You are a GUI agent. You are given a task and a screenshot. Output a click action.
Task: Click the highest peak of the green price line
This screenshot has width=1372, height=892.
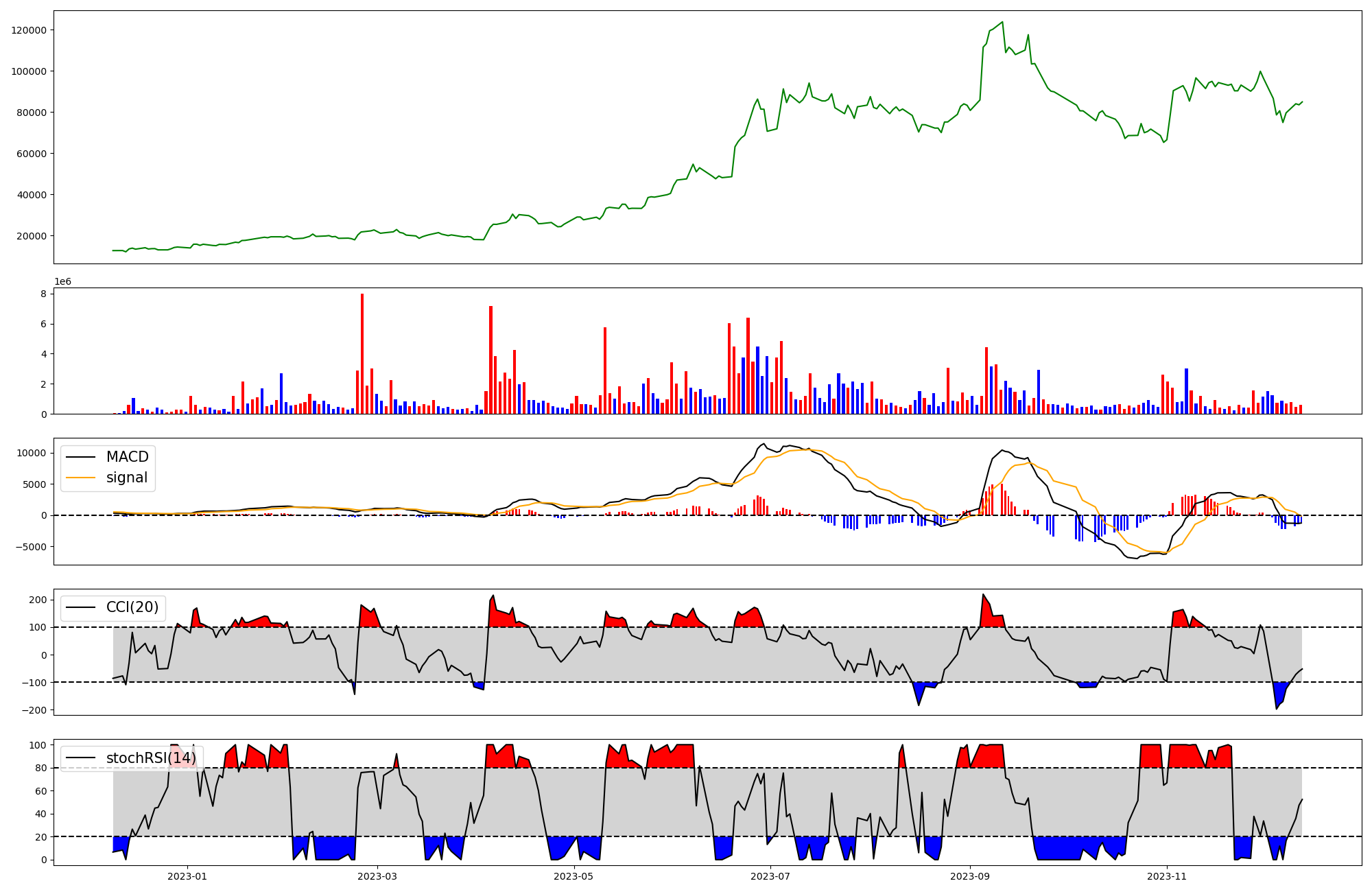(x=1002, y=22)
